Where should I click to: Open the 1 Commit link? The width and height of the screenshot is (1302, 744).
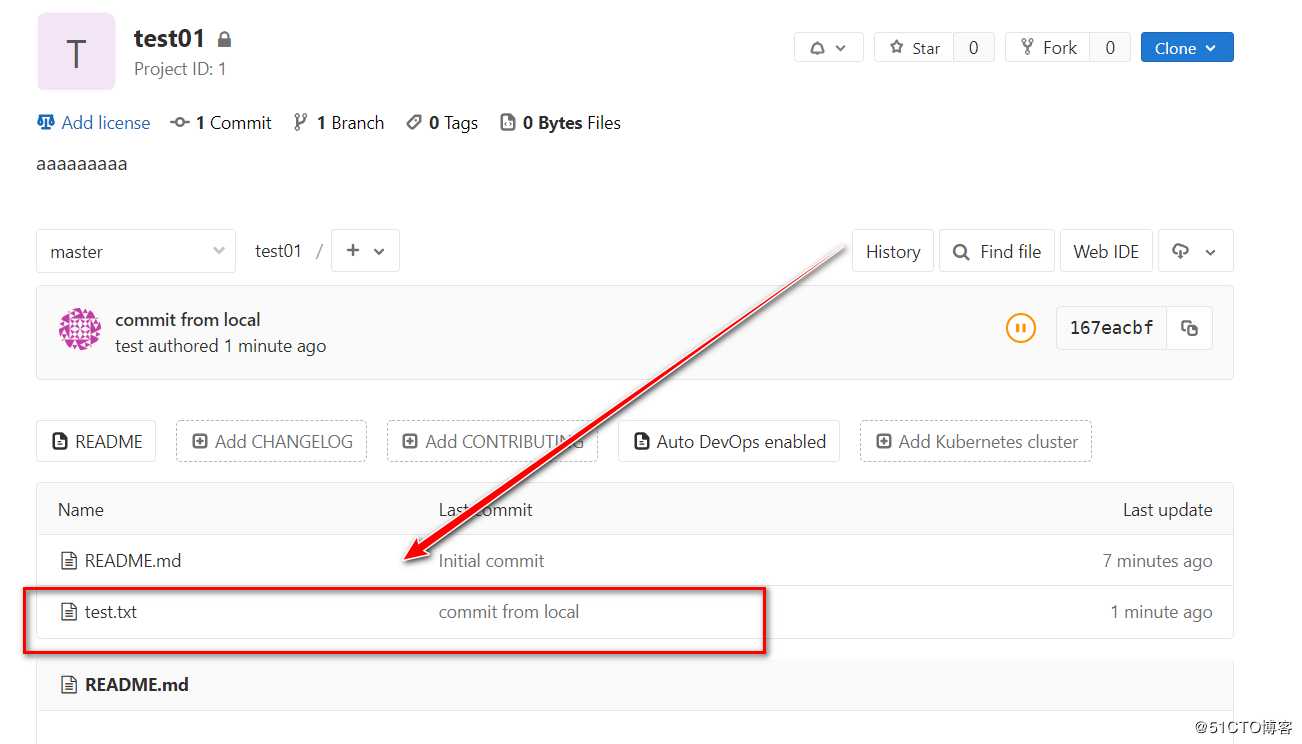pyautogui.click(x=221, y=123)
